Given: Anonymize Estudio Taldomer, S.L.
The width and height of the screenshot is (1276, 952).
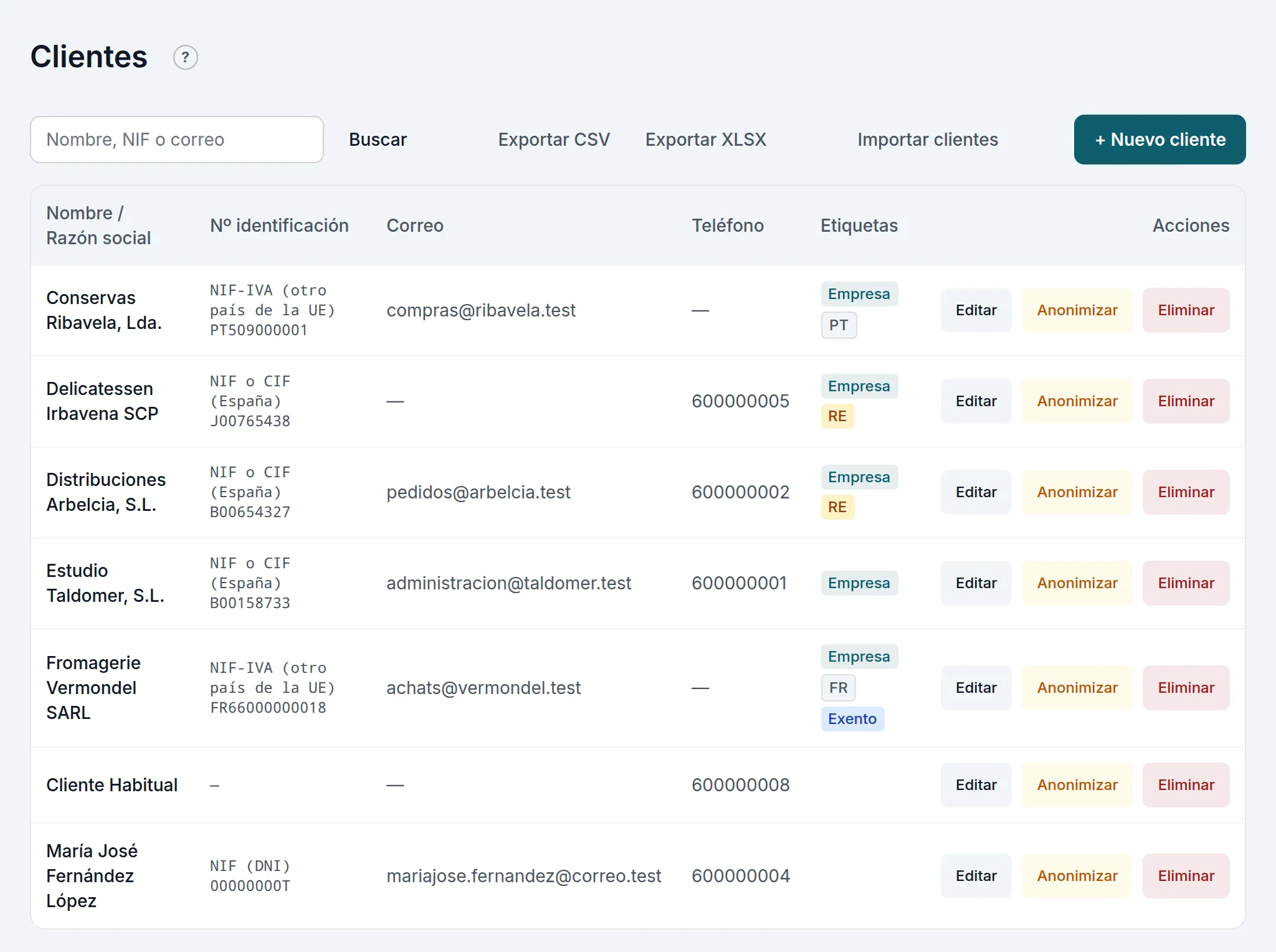Looking at the screenshot, I should pos(1077,583).
